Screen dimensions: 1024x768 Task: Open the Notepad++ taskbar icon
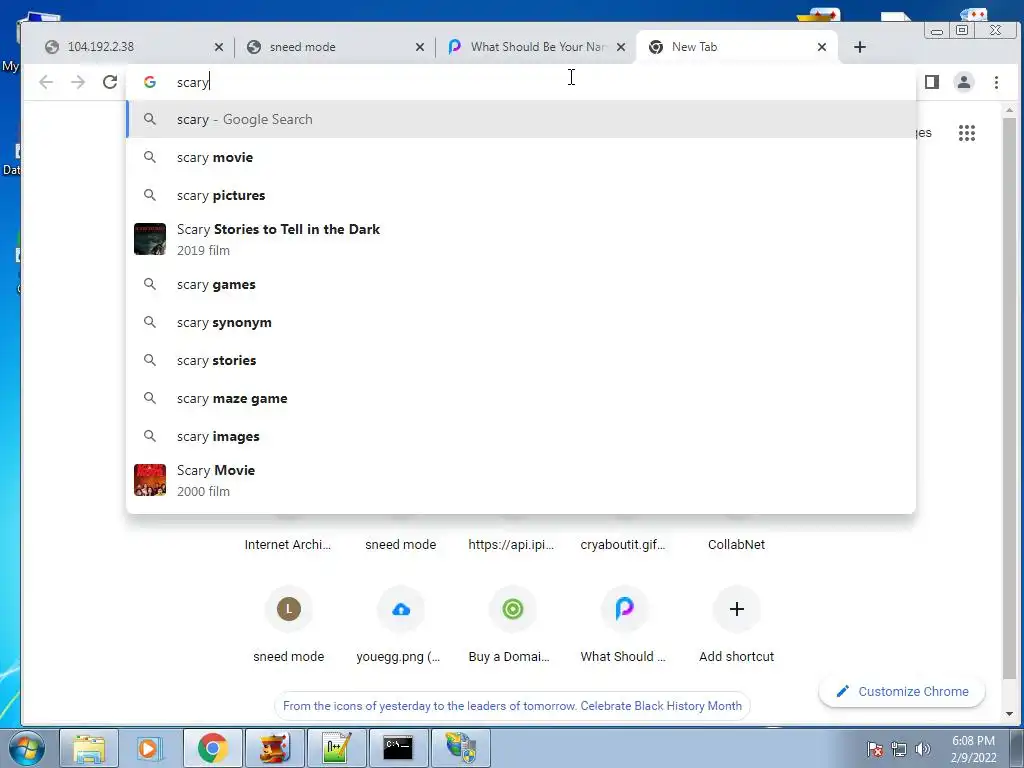coord(337,748)
